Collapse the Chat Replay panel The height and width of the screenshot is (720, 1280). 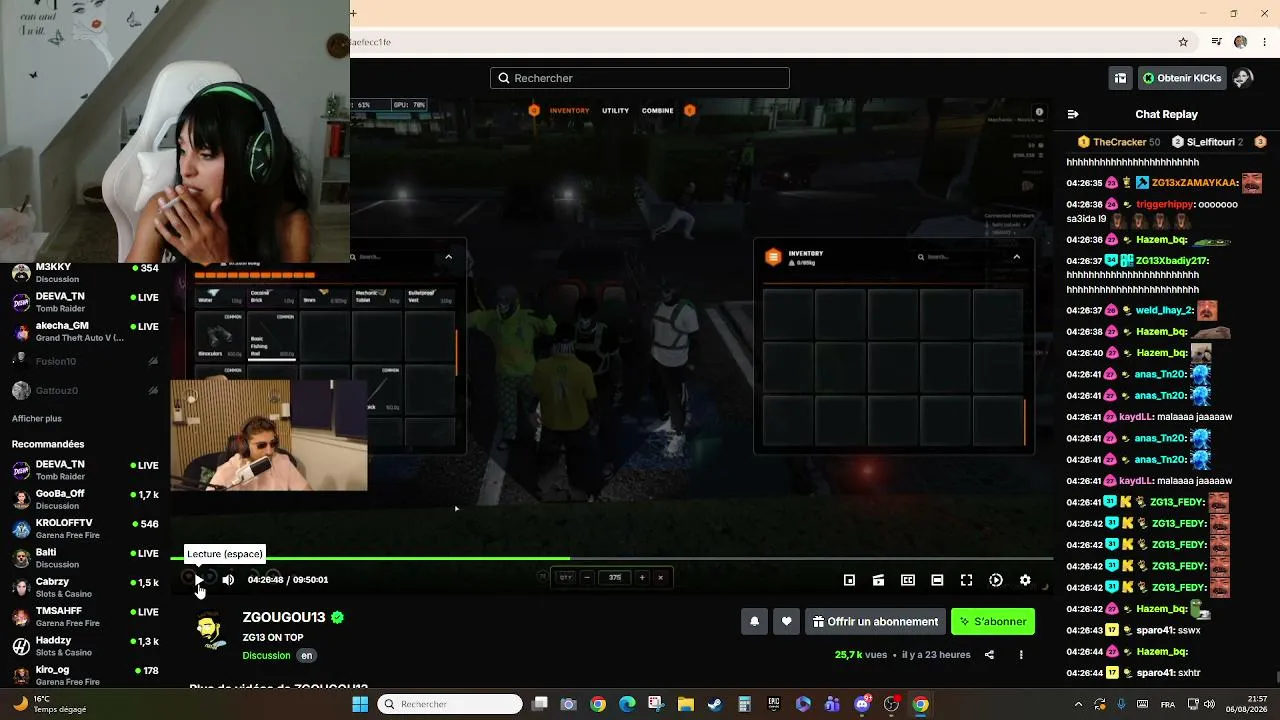pos(1073,114)
